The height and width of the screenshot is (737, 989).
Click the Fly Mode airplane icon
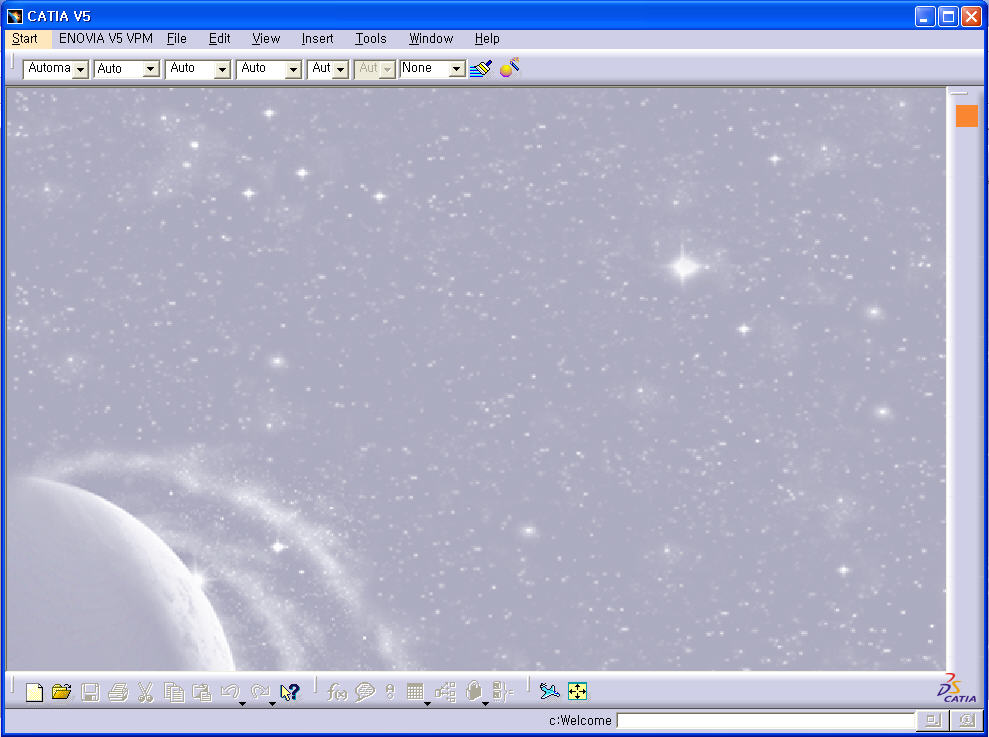click(x=549, y=692)
